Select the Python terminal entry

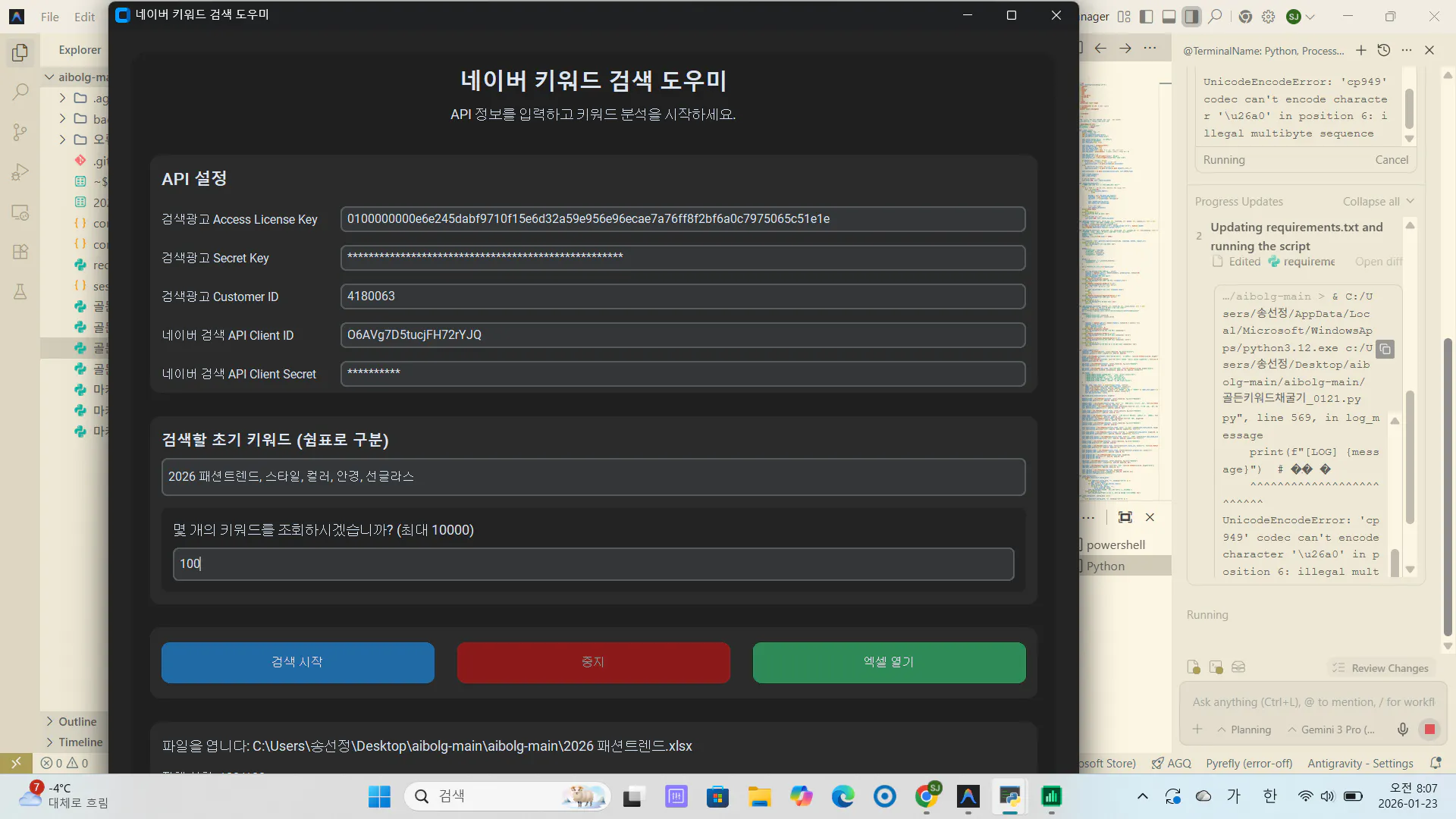coord(1105,566)
